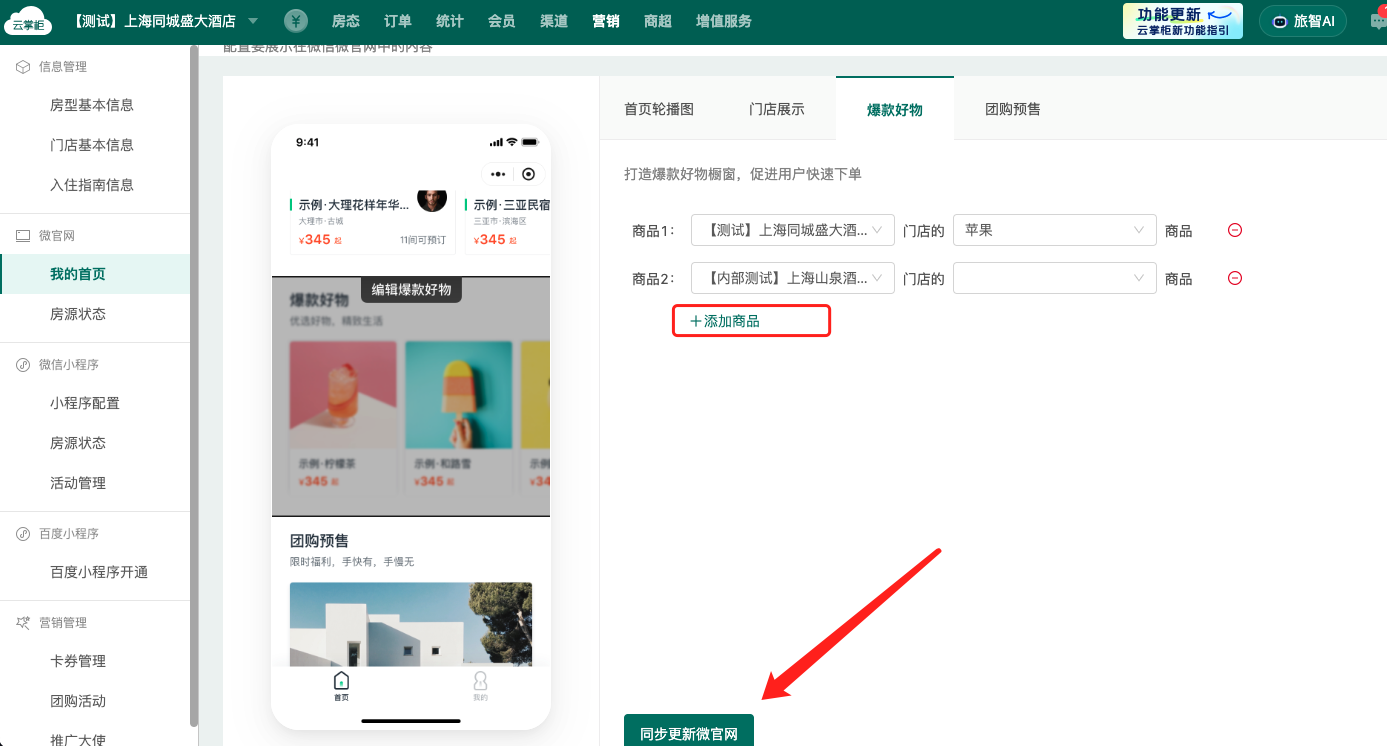Viewport: 1387px width, 746px height.
Task: Switch to 团购预售 tab
Action: click(1013, 109)
